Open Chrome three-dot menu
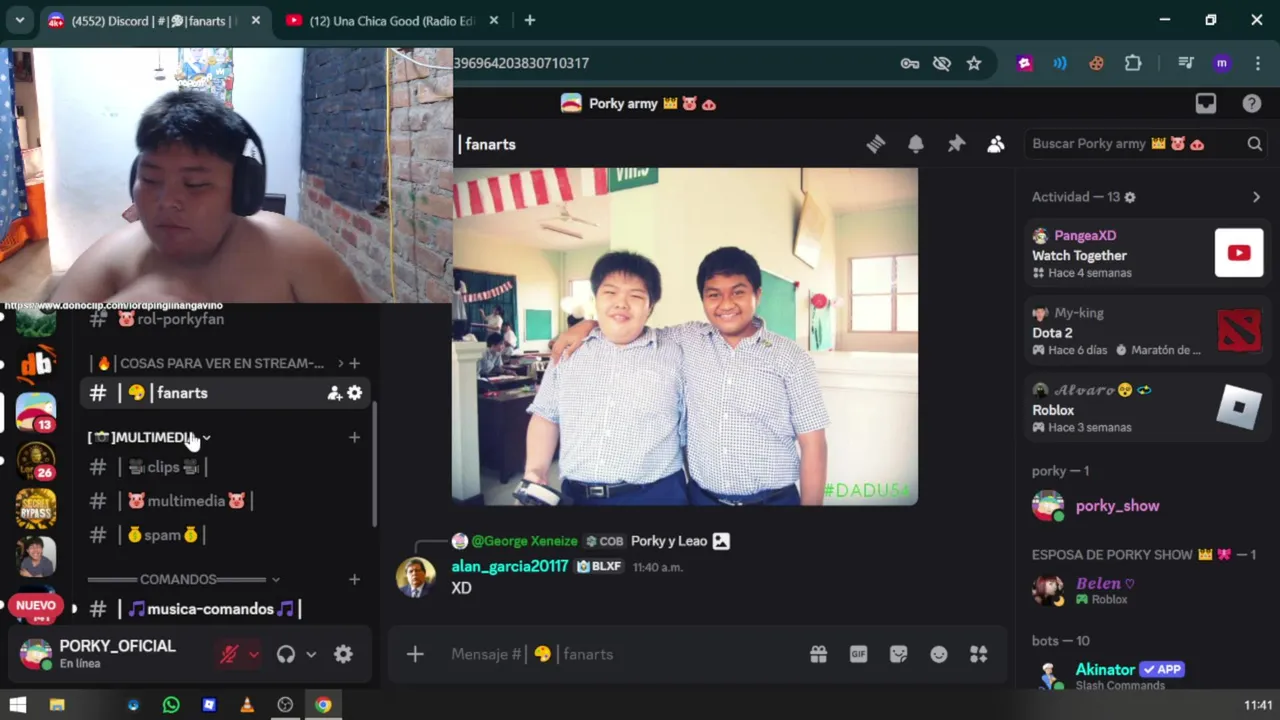This screenshot has height=720, width=1280. (x=1257, y=63)
